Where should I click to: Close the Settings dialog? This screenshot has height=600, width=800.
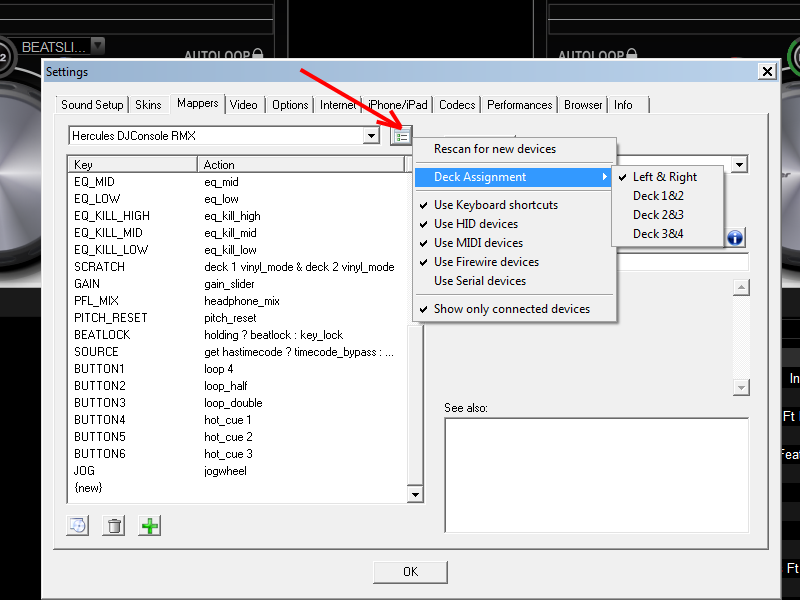click(x=767, y=71)
